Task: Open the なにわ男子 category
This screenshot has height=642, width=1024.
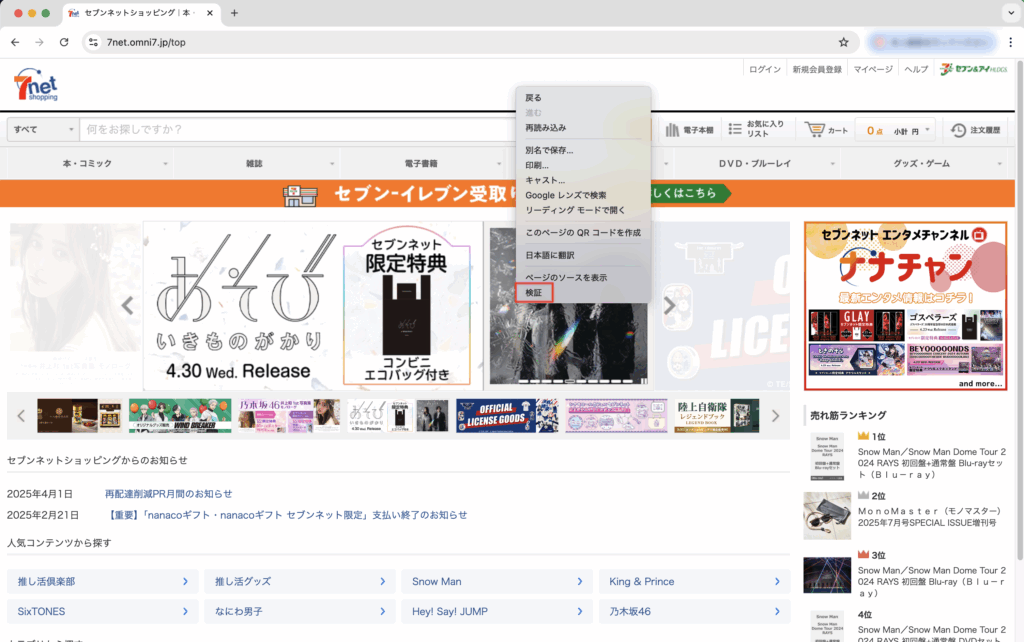Action: tap(300, 611)
